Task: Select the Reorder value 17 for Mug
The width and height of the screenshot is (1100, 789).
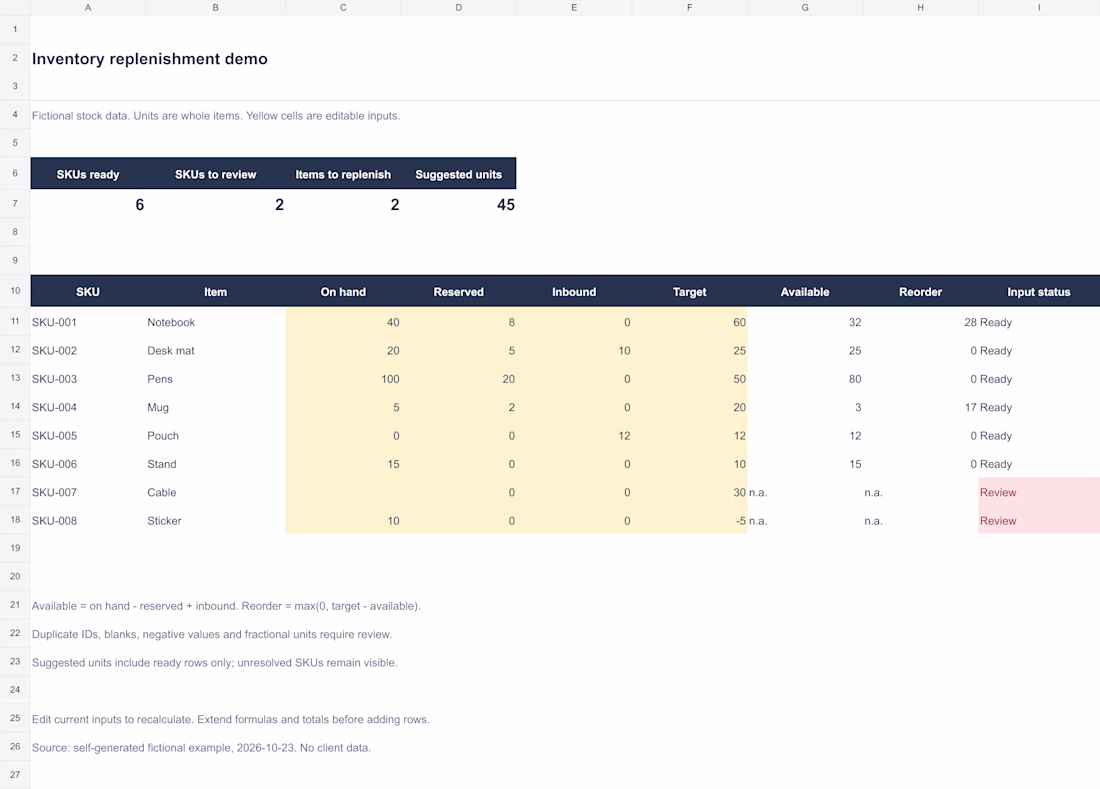Action: tap(920, 407)
